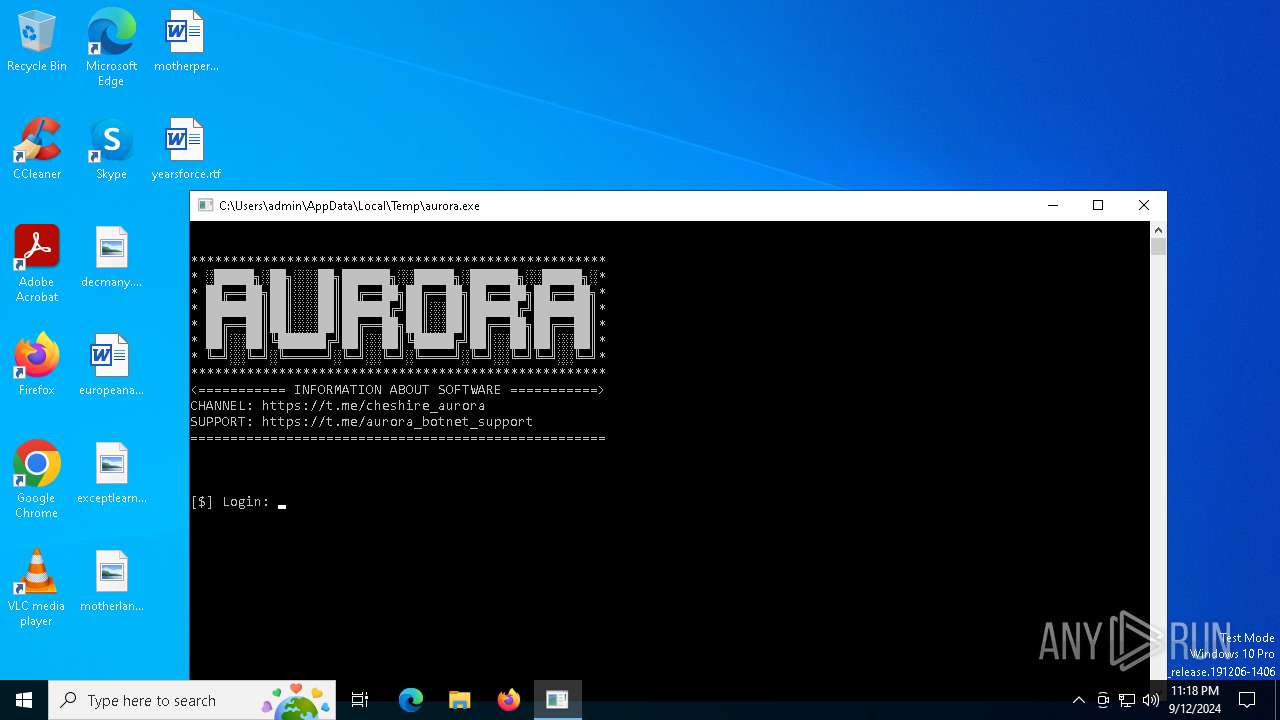Viewport: 1280px width, 720px height.
Task: Click the console scrollbar up arrow
Action: click(x=1158, y=230)
